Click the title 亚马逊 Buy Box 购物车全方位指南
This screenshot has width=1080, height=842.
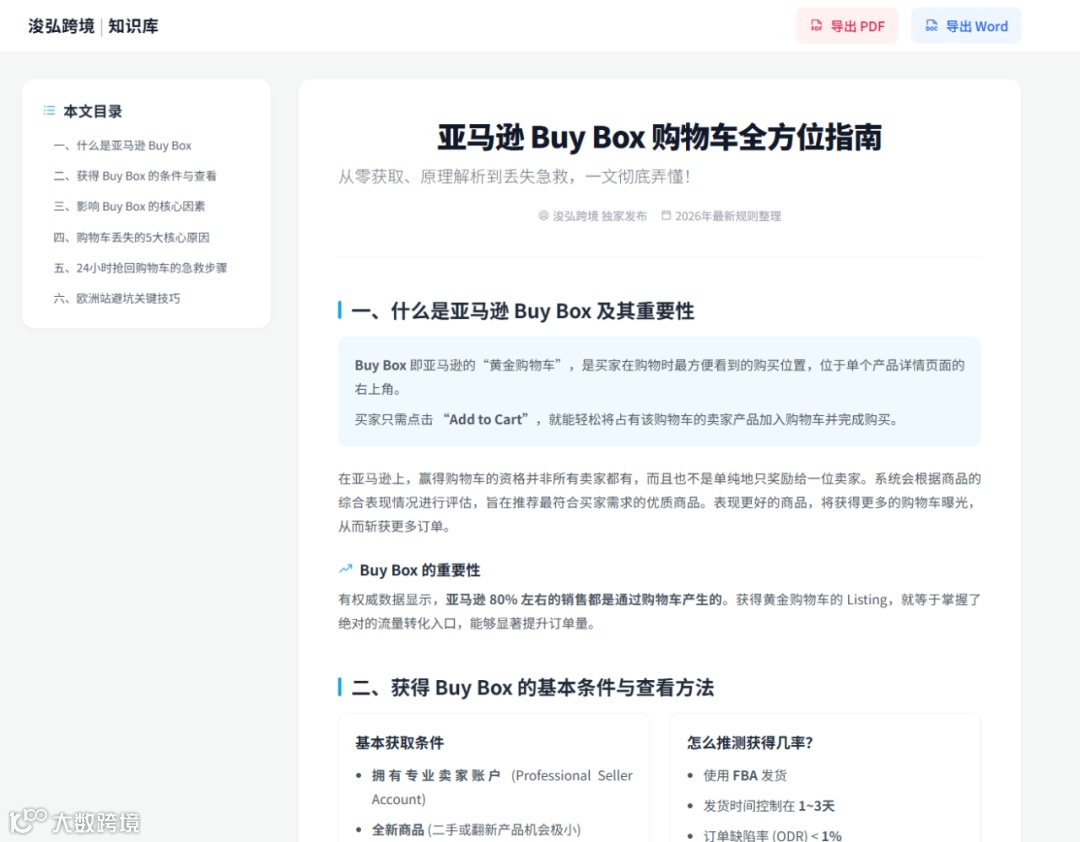659,136
